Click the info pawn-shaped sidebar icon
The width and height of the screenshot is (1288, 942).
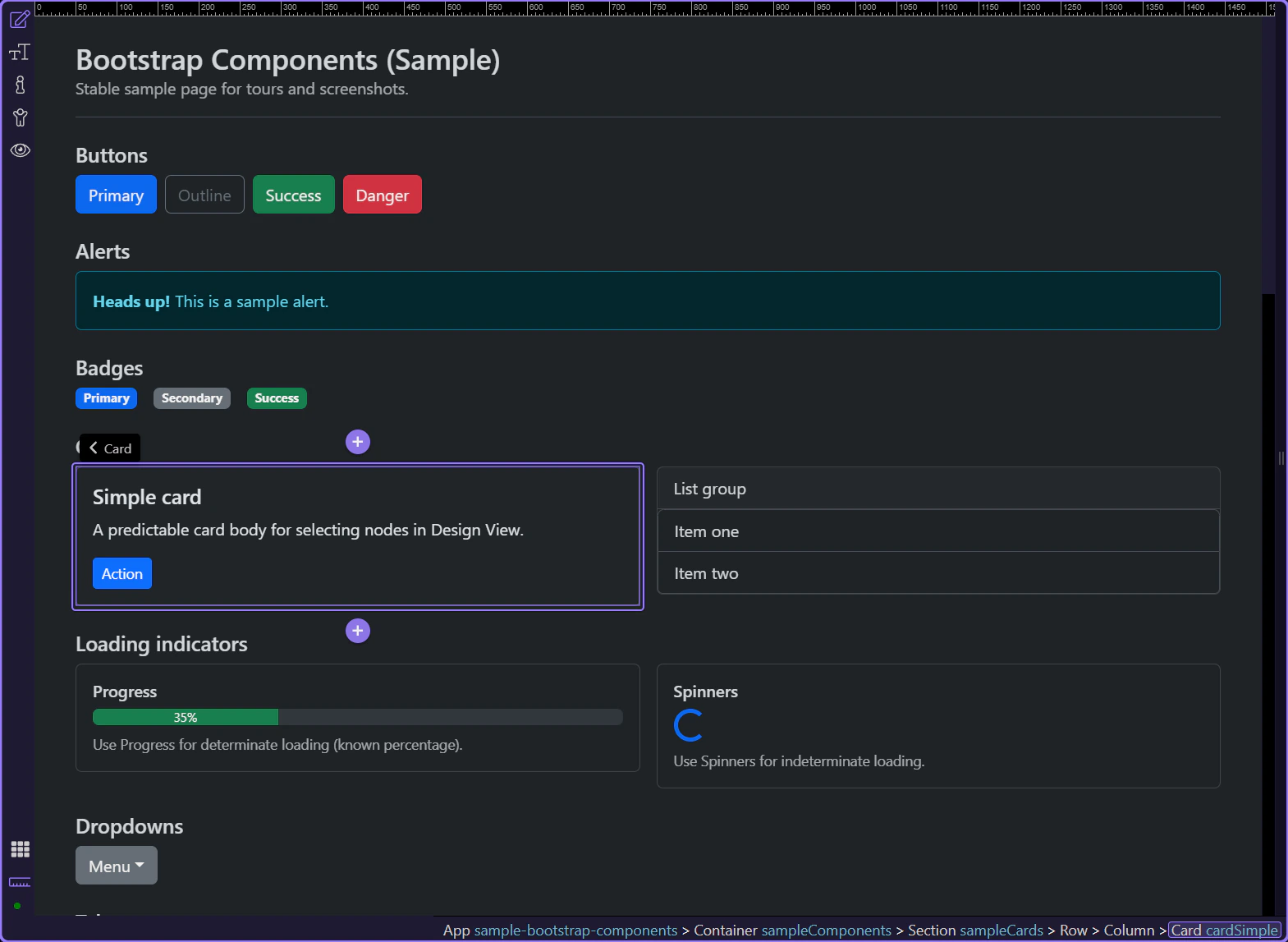pos(20,85)
